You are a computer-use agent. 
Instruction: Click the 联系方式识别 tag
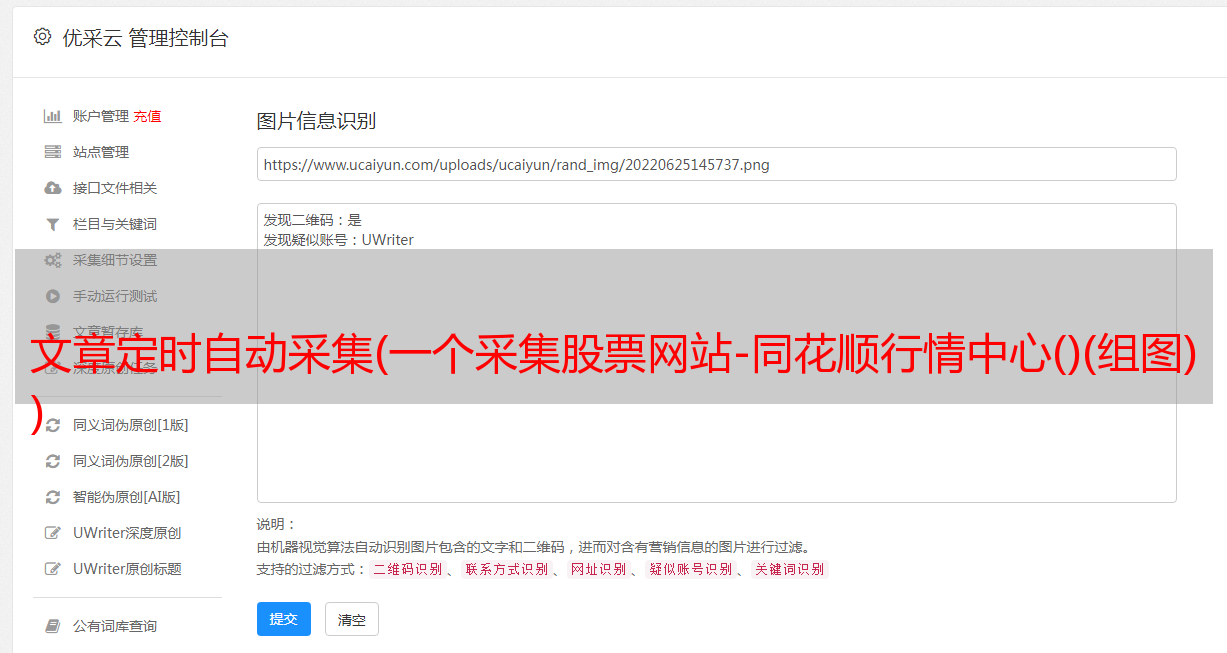point(507,569)
